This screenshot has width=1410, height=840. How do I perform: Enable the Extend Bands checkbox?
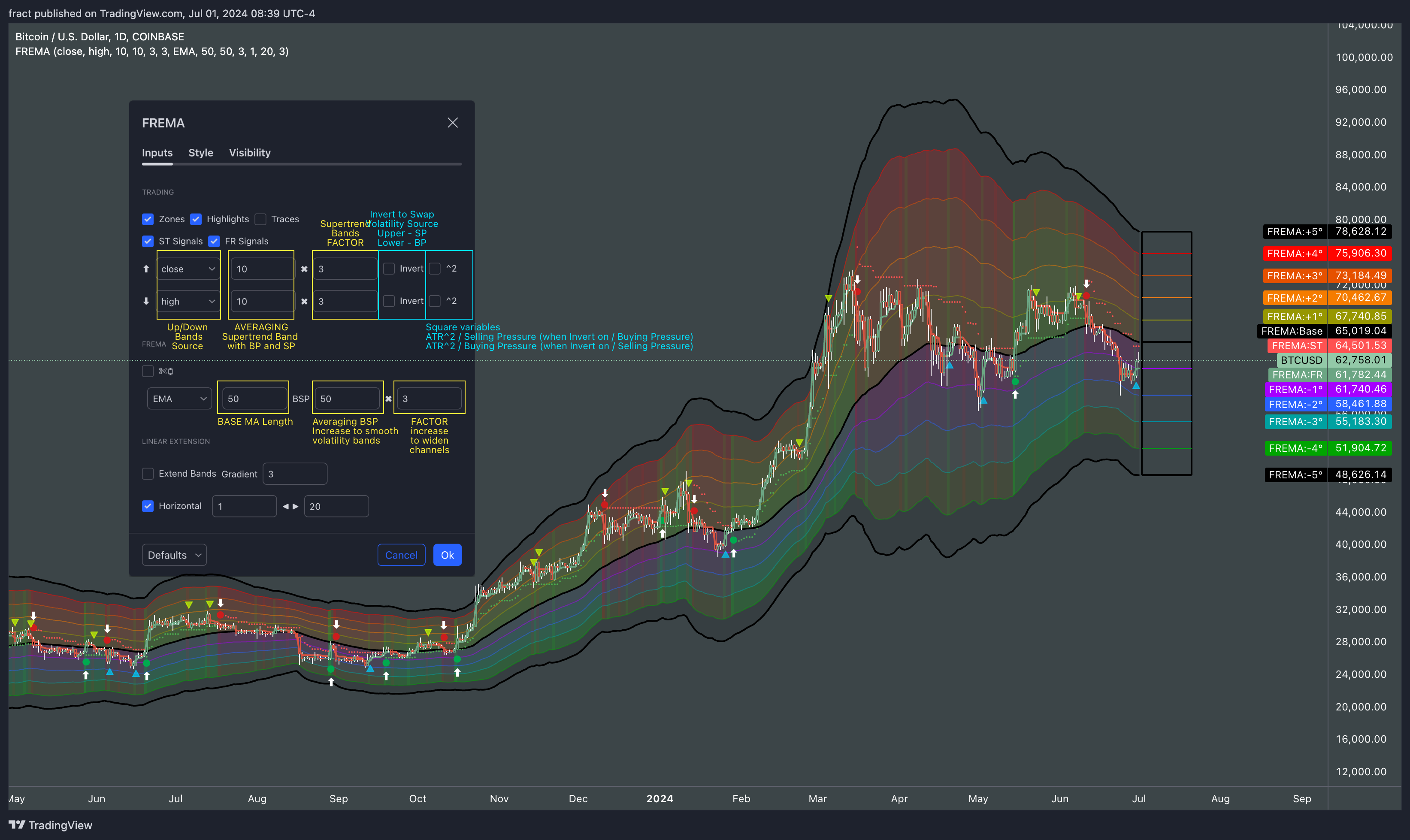tap(148, 473)
